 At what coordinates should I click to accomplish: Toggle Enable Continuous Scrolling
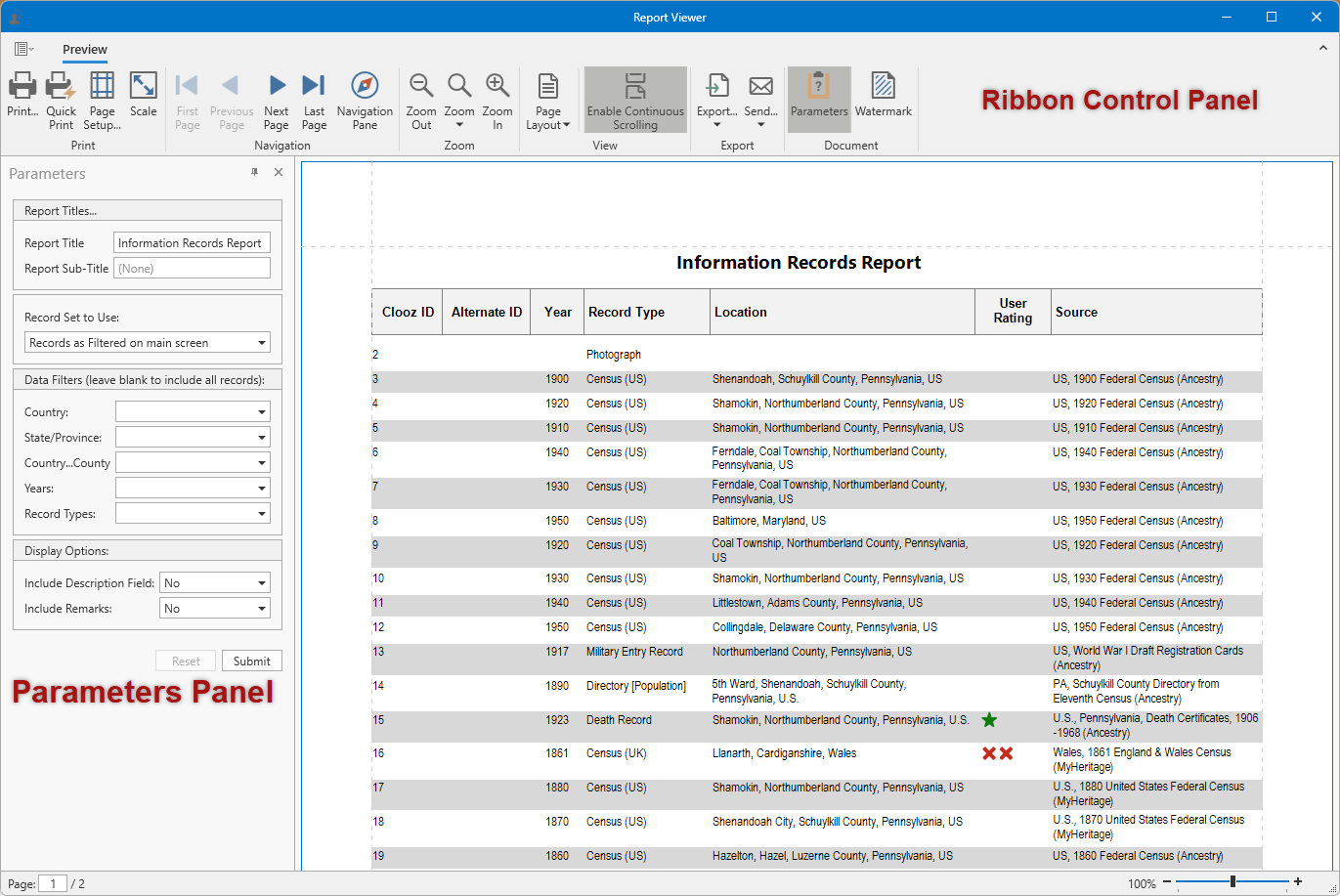tap(635, 100)
